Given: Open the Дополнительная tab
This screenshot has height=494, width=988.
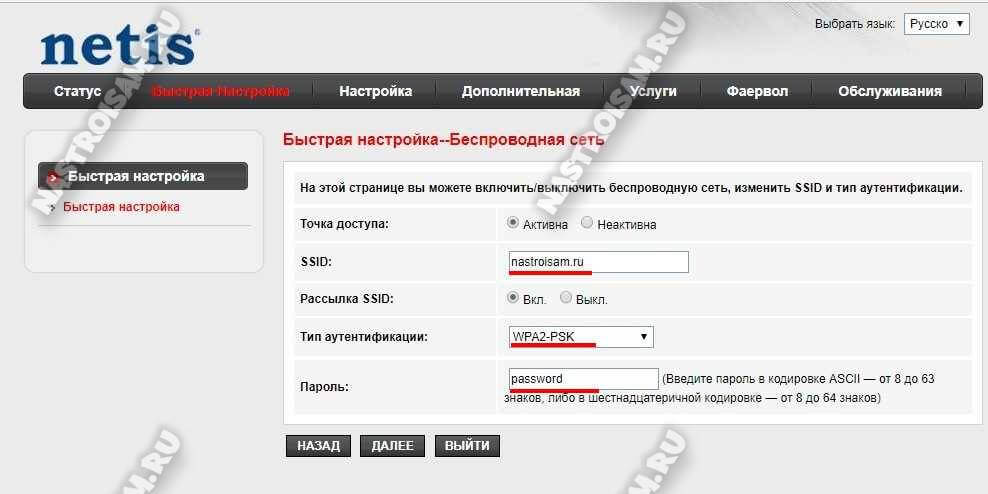Looking at the screenshot, I should (520, 91).
